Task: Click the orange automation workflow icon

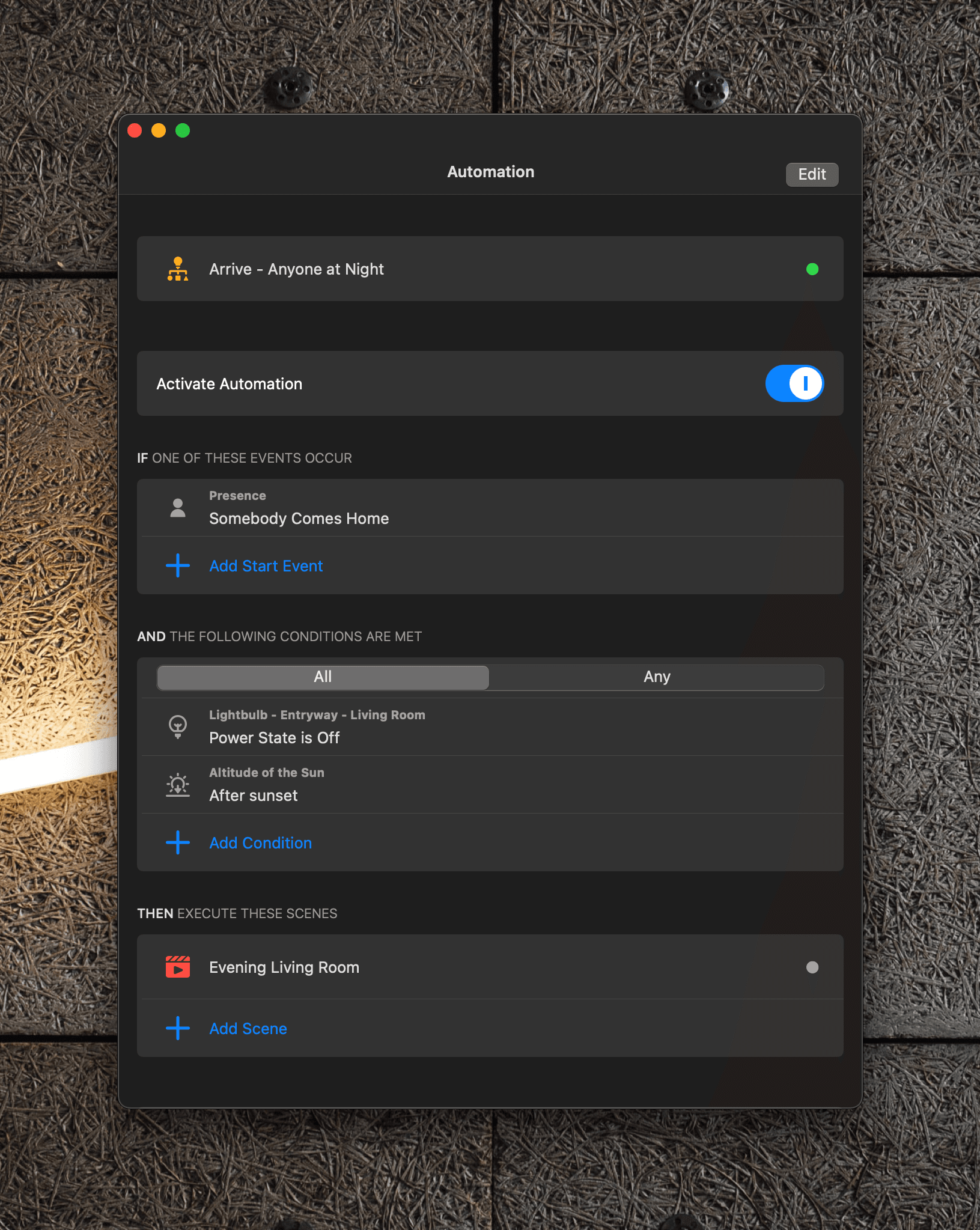Action: pyautogui.click(x=177, y=269)
